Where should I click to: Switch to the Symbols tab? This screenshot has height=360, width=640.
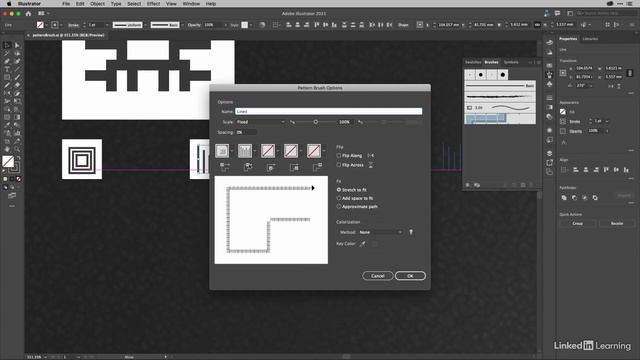[x=511, y=62]
